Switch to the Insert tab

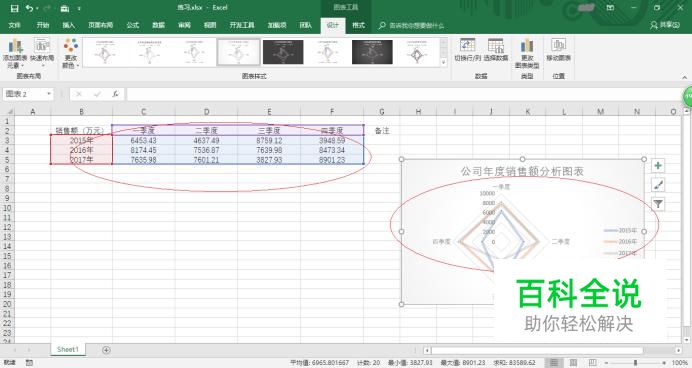click(x=68, y=25)
